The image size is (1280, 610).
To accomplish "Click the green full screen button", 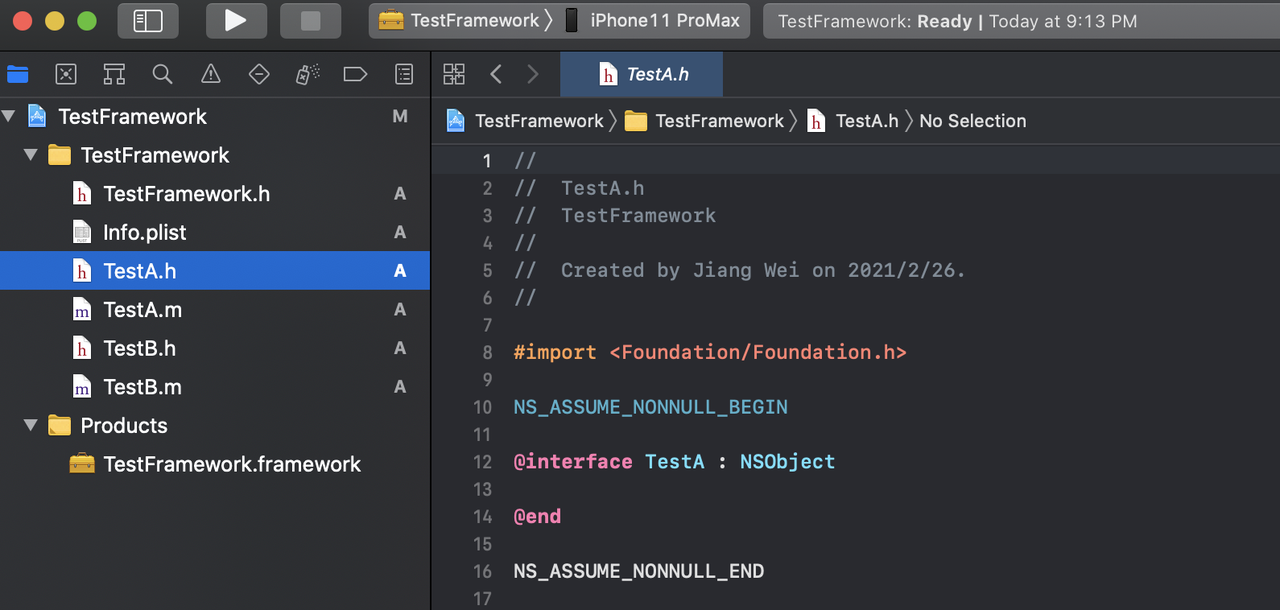I will [x=87, y=21].
